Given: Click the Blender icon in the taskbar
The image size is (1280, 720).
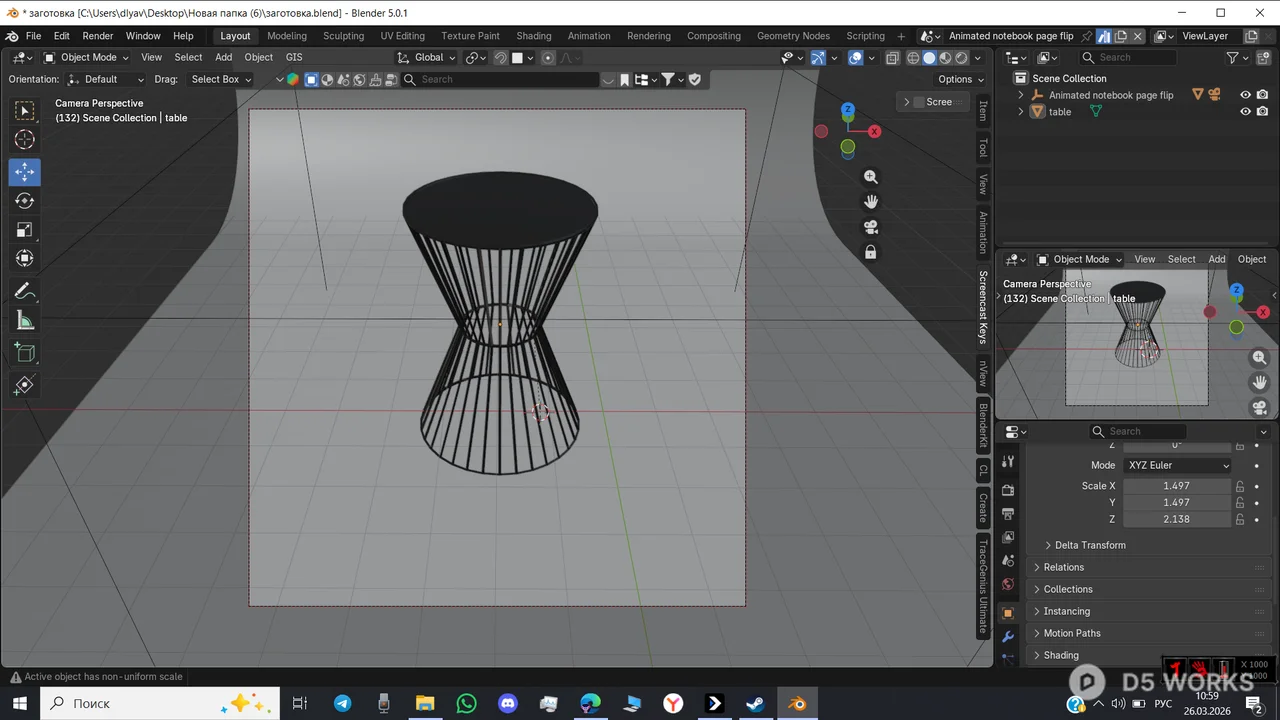Looking at the screenshot, I should click(x=798, y=703).
